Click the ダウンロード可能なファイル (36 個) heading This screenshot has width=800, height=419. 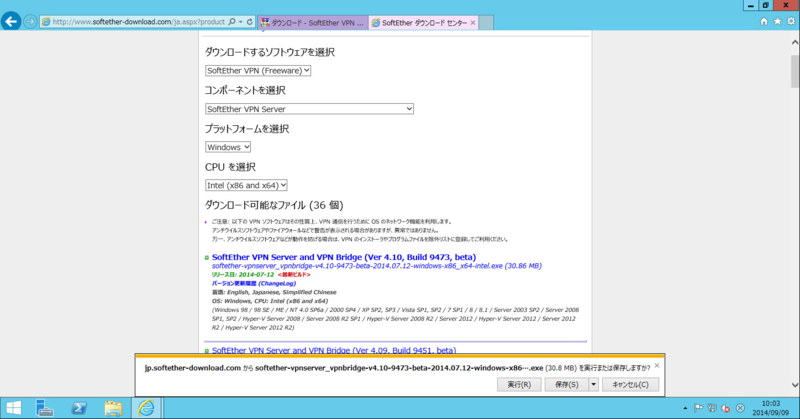(x=274, y=205)
